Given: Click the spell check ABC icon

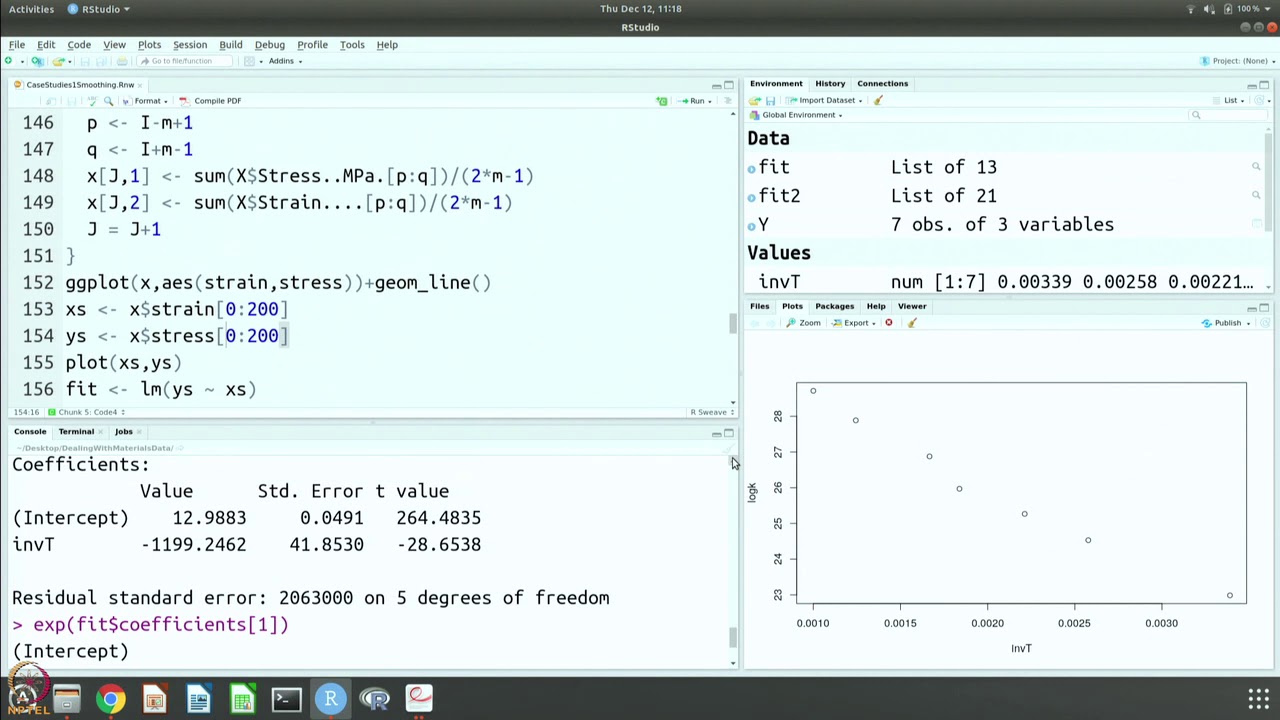Looking at the screenshot, I should [x=92, y=101].
